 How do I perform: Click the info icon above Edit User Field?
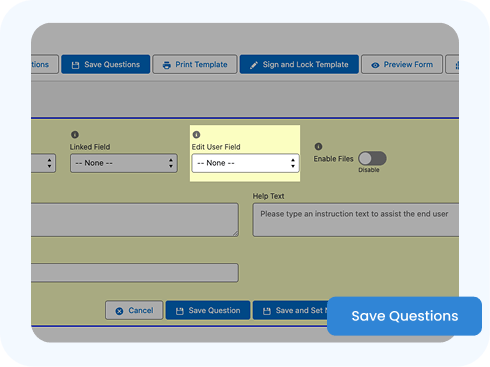[196, 135]
